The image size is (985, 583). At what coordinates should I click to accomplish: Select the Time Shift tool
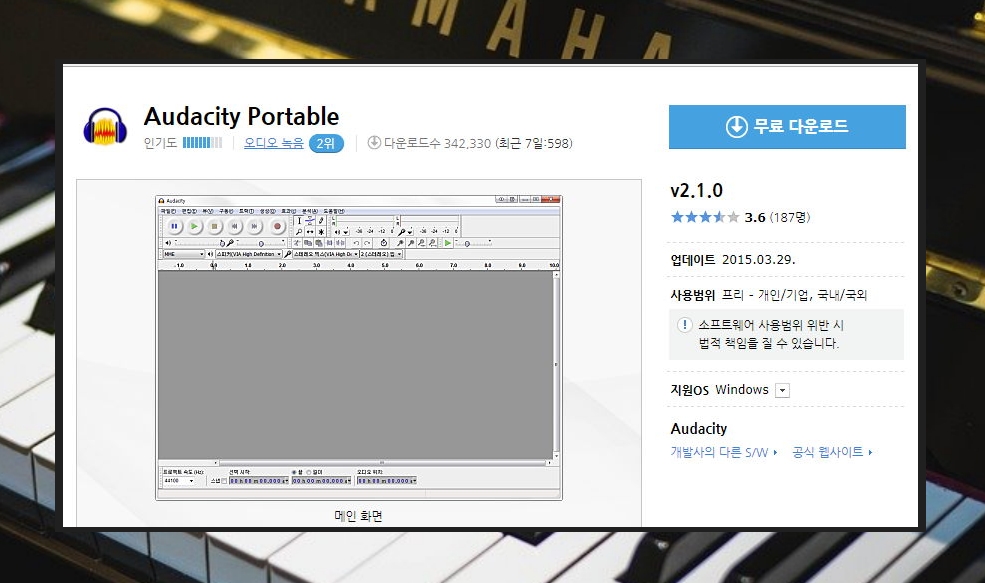tap(310, 232)
